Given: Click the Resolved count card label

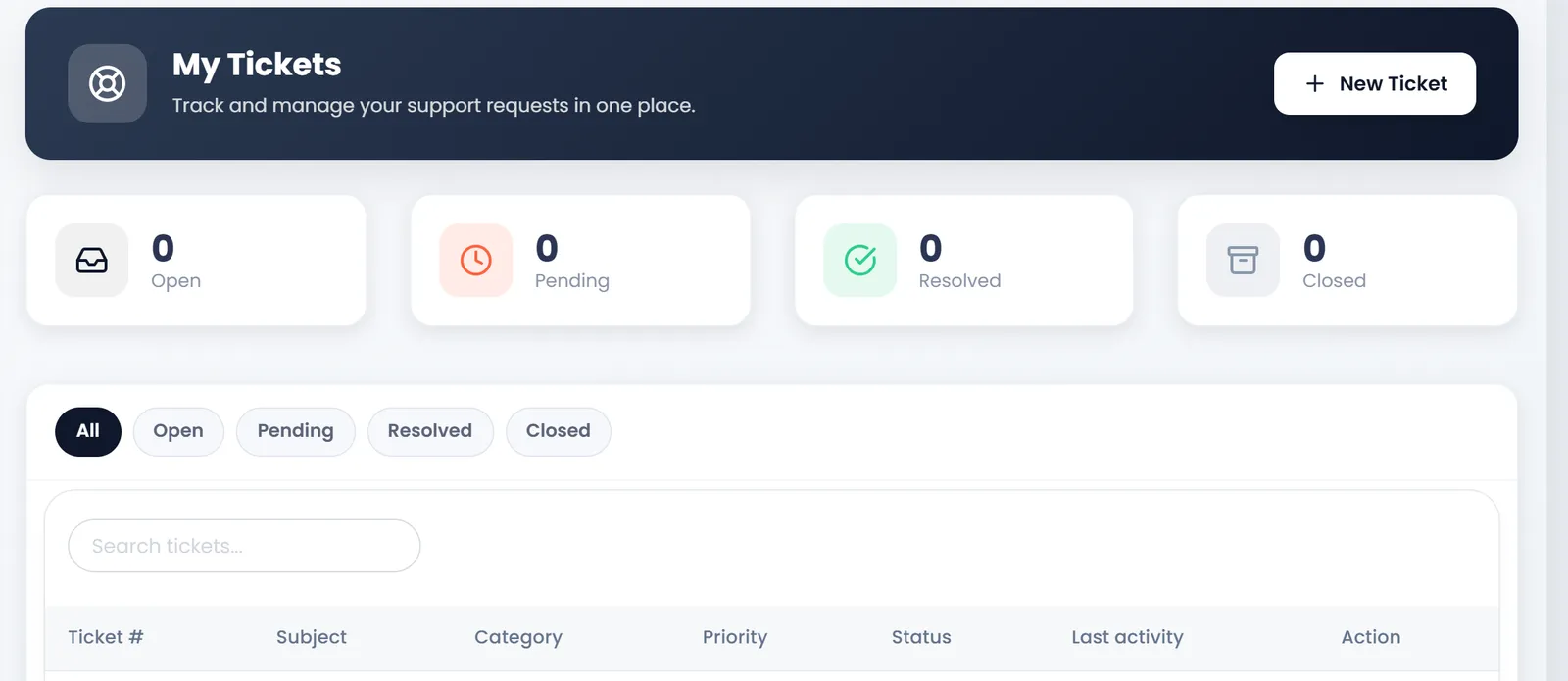Looking at the screenshot, I should tap(960, 281).
